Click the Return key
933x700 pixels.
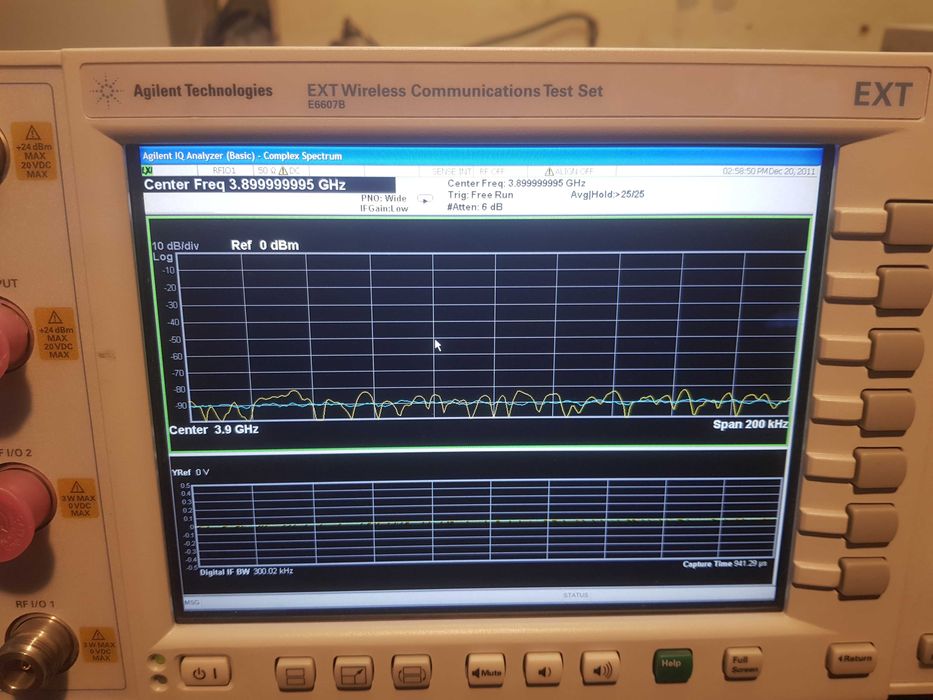pyautogui.click(x=851, y=658)
